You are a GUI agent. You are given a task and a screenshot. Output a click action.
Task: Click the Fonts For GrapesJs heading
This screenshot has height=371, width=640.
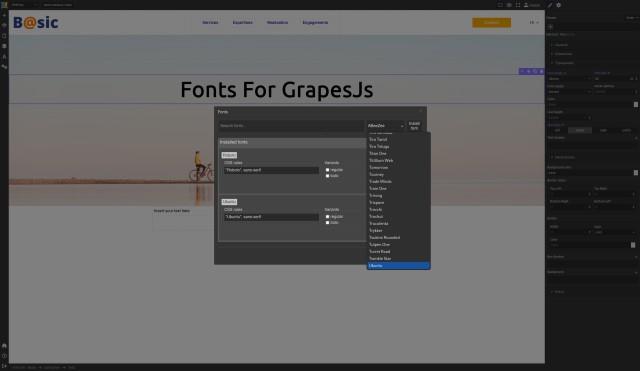coord(276,89)
